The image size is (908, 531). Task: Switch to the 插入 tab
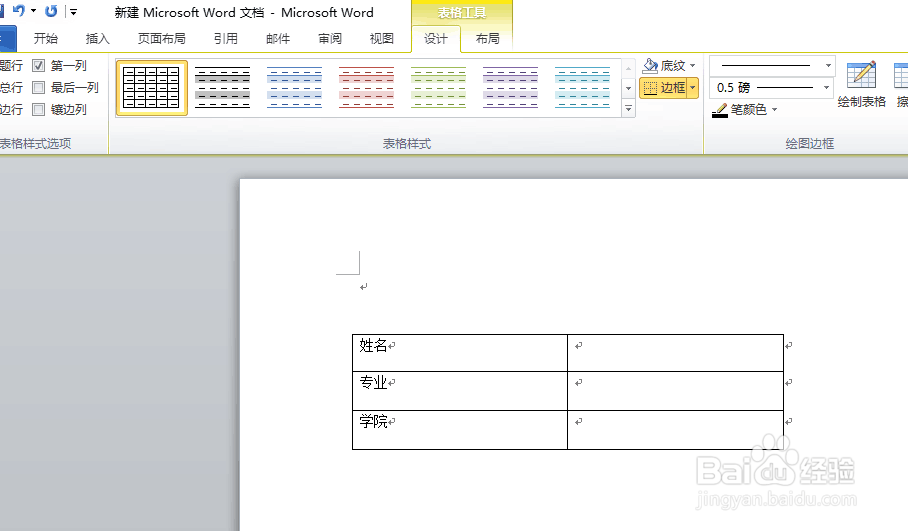(97, 38)
